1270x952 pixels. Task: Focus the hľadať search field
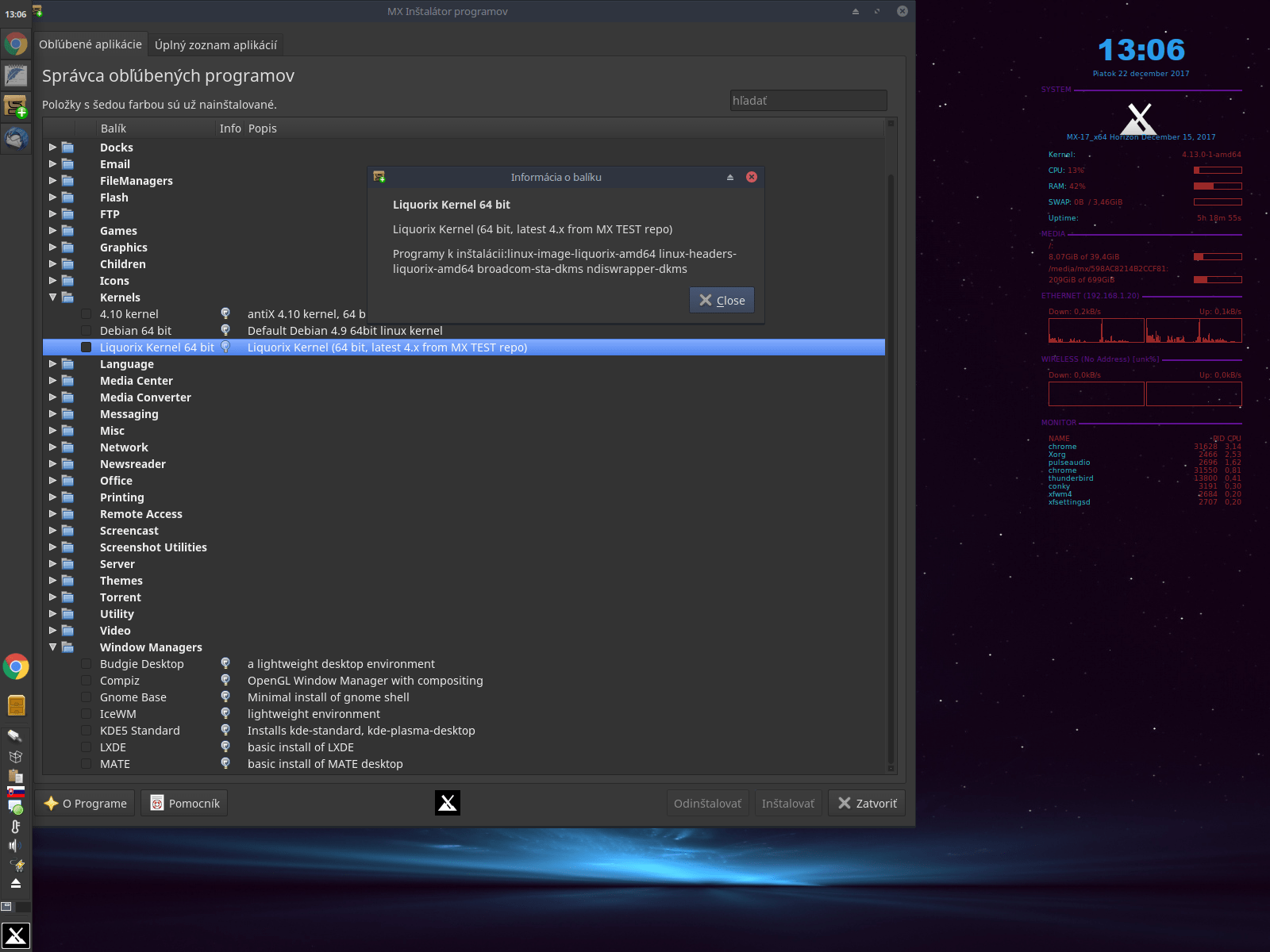(x=808, y=101)
